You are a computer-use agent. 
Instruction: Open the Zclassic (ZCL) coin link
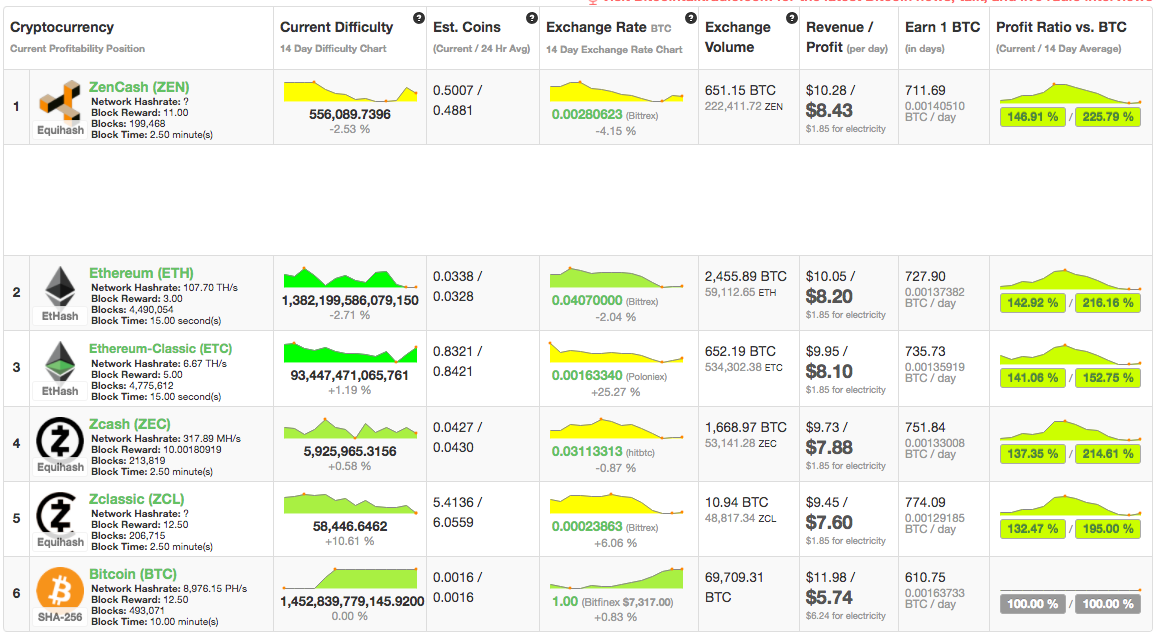[136, 499]
